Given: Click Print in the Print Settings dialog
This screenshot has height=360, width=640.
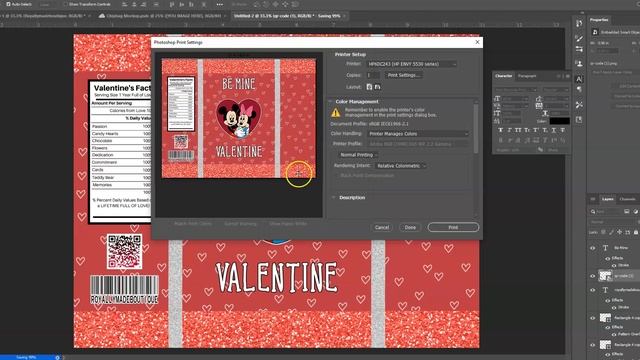Looking at the screenshot, I should tap(453, 227).
